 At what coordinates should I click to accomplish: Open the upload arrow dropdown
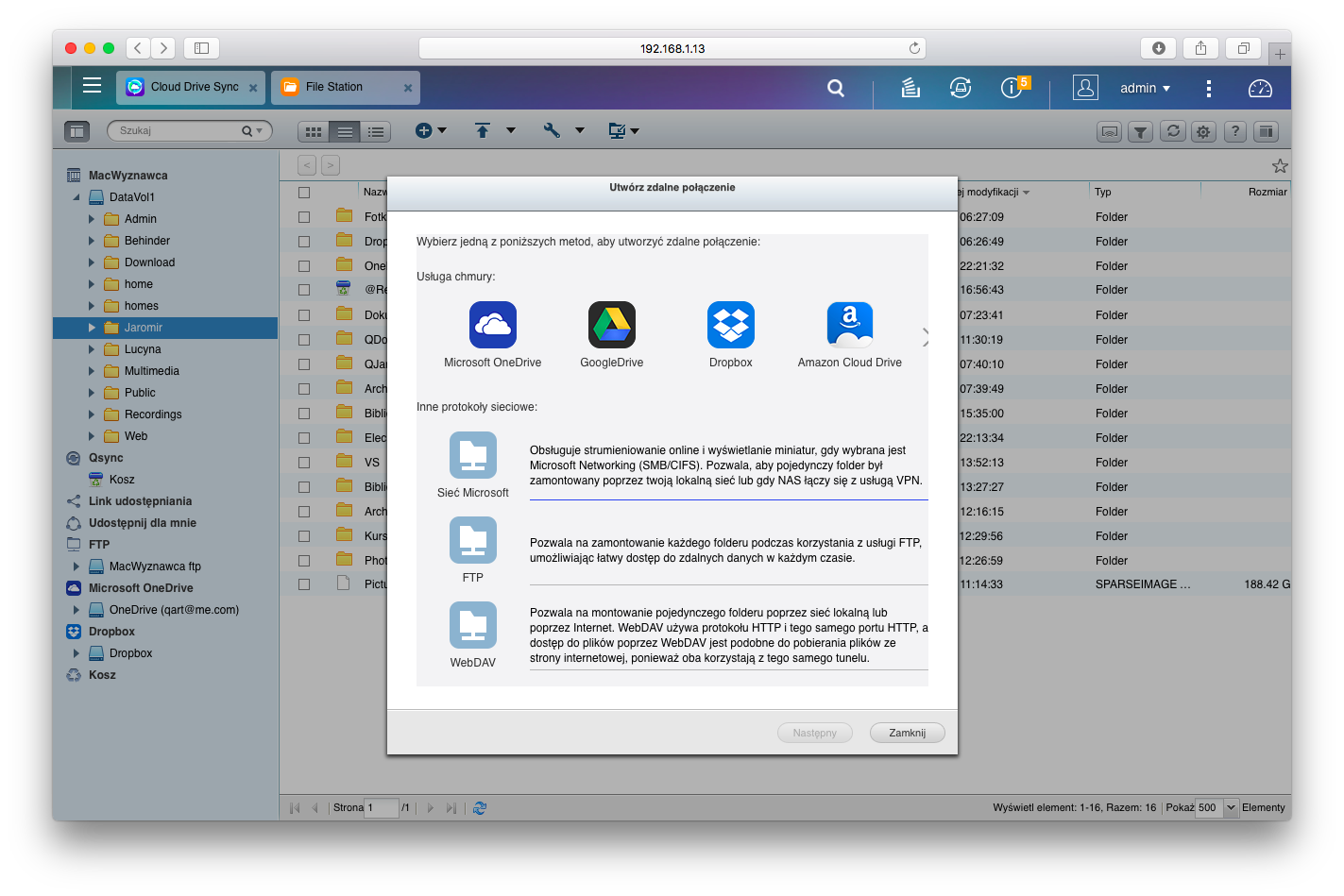pyautogui.click(x=494, y=131)
